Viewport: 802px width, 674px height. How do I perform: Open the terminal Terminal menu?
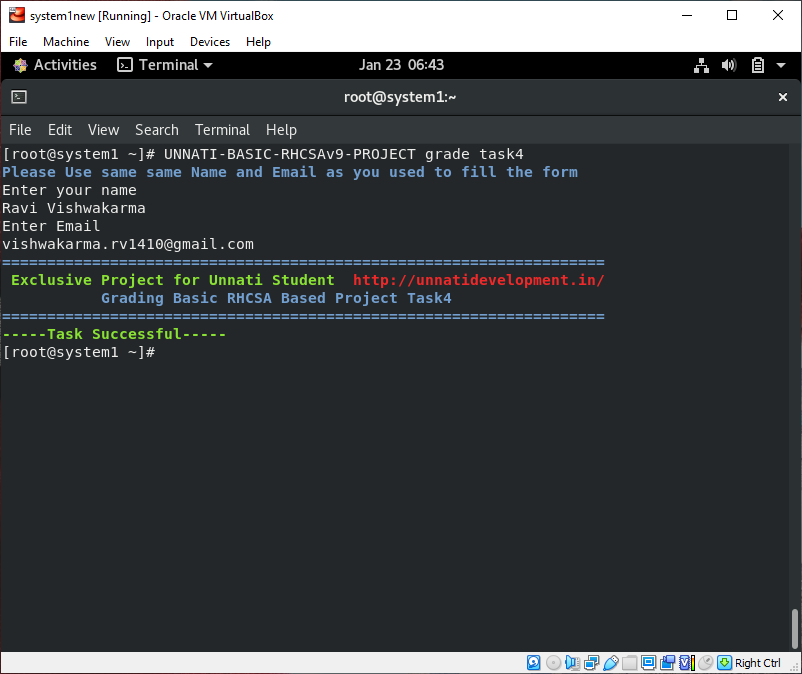pyautogui.click(x=222, y=130)
